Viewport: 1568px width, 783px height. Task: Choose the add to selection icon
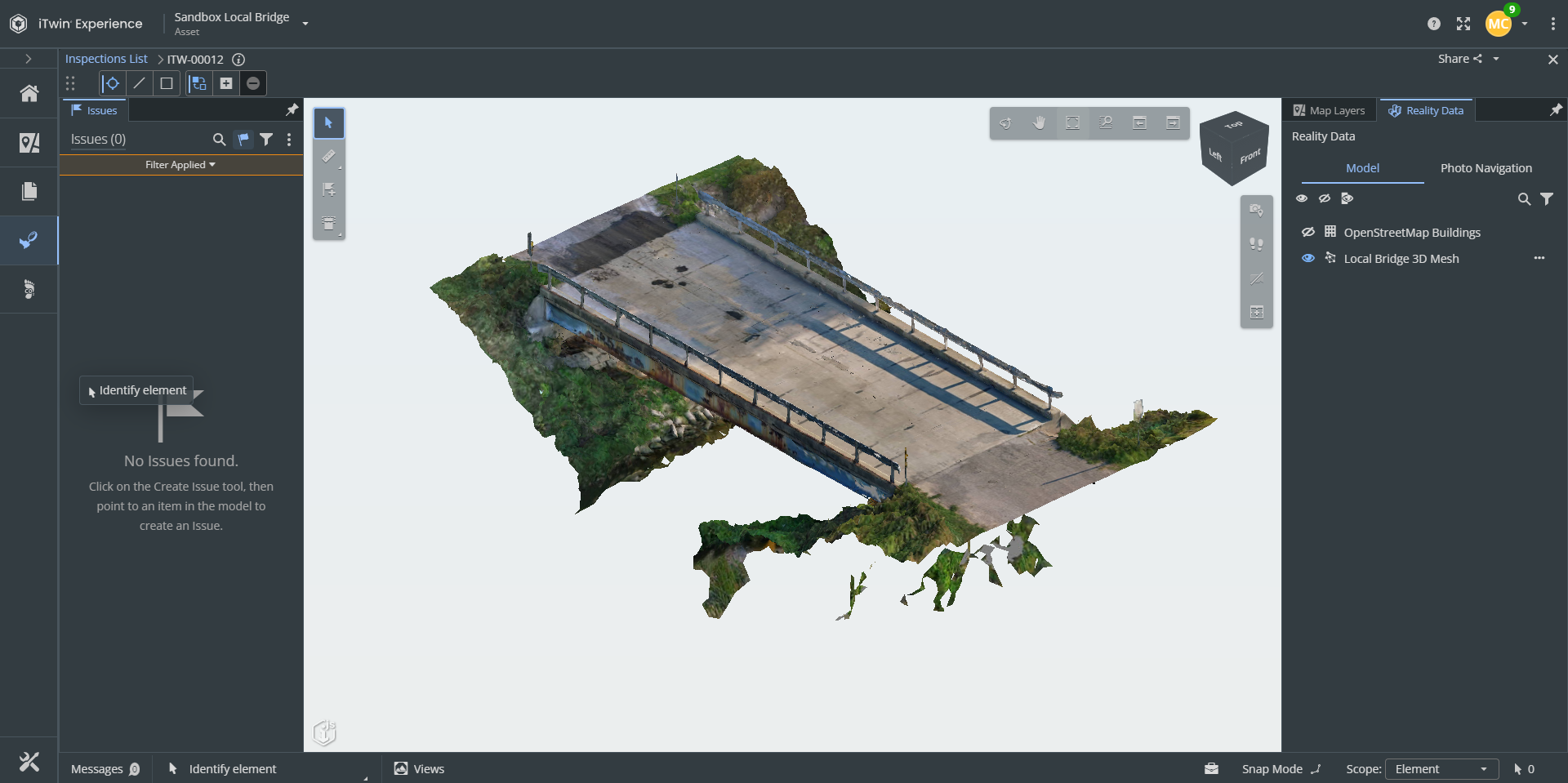tap(226, 83)
